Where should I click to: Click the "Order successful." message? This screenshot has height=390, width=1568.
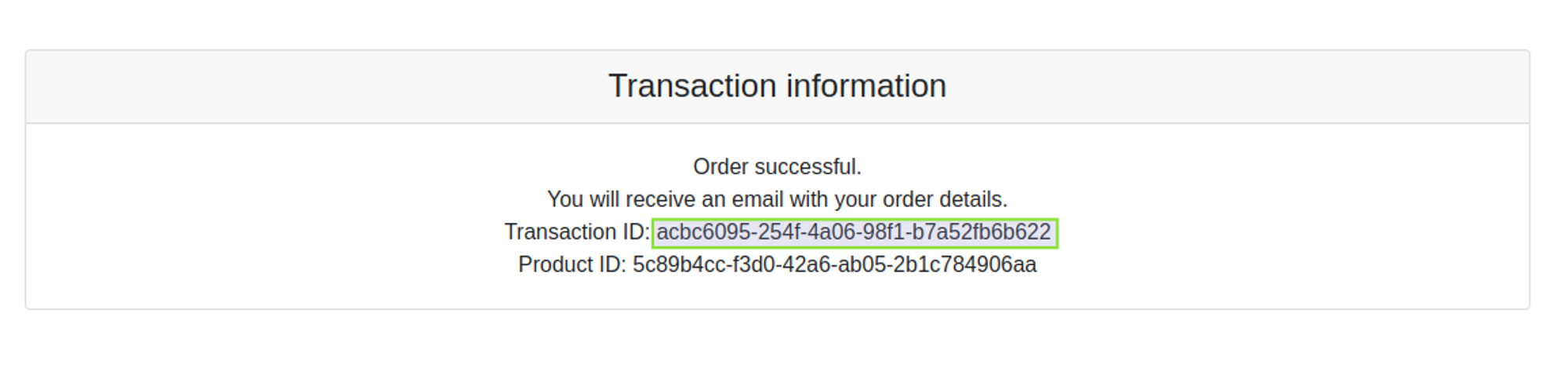point(777,167)
